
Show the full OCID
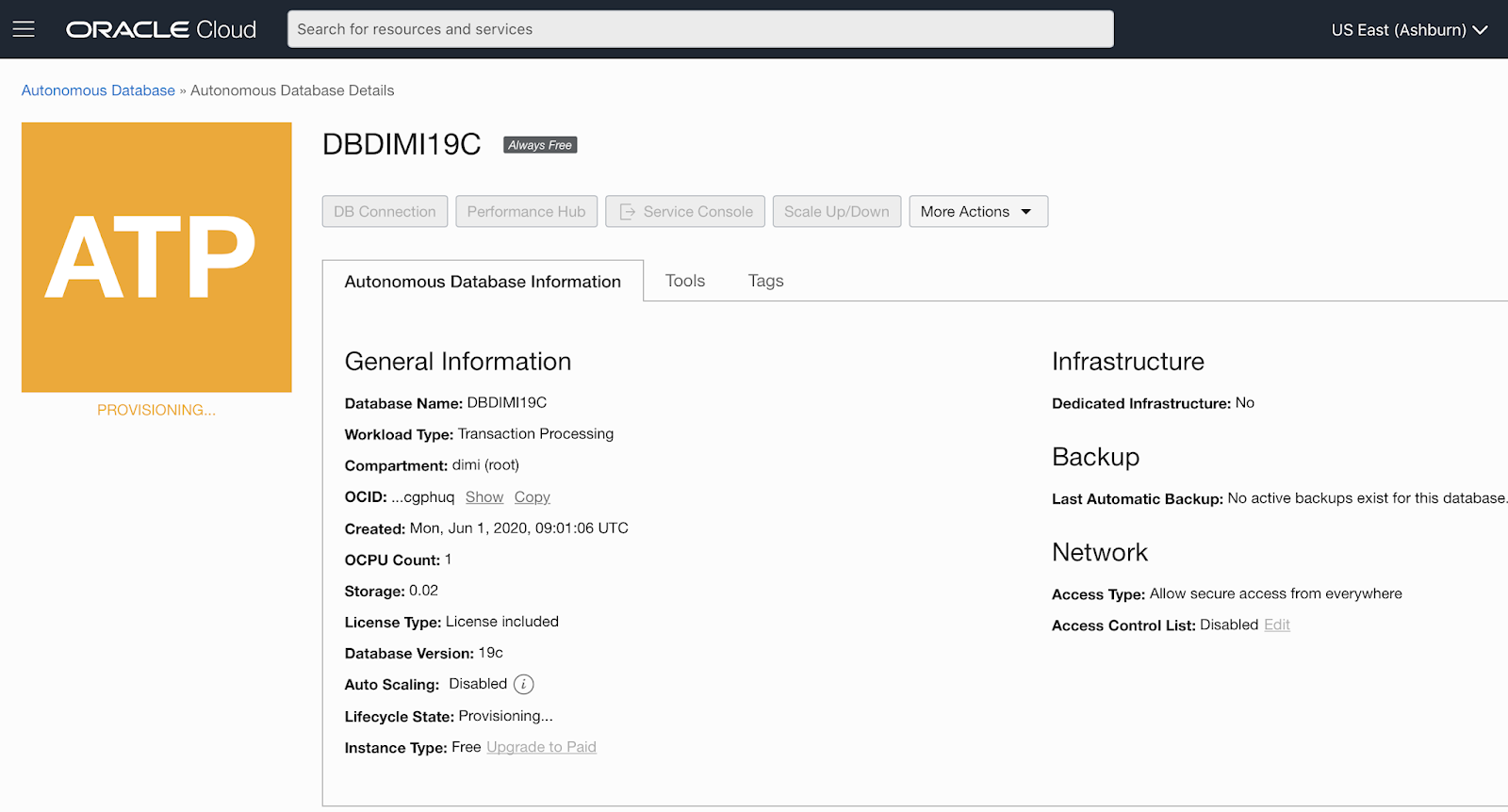point(484,497)
